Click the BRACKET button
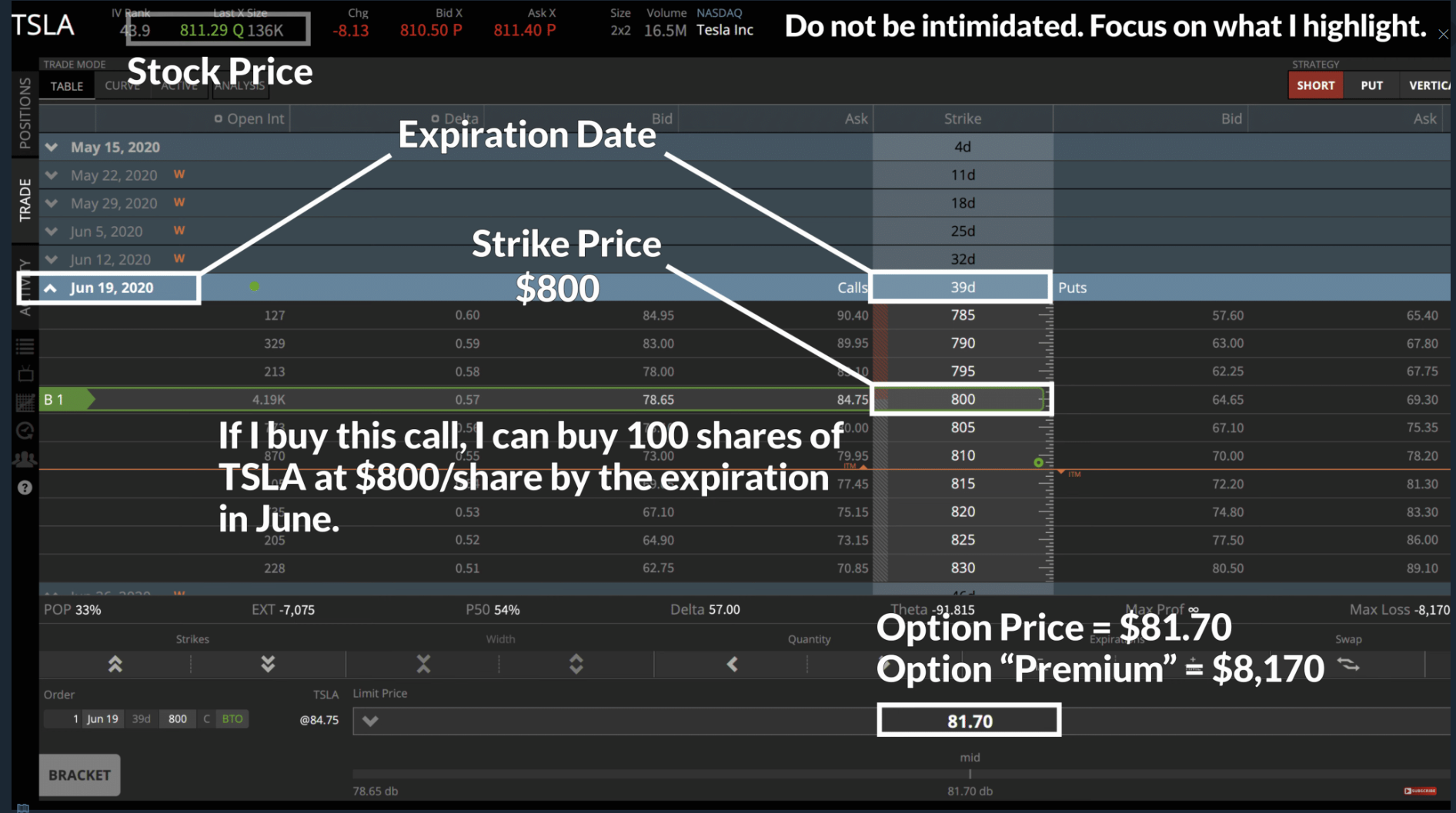This screenshot has width=1456, height=813. click(78, 775)
